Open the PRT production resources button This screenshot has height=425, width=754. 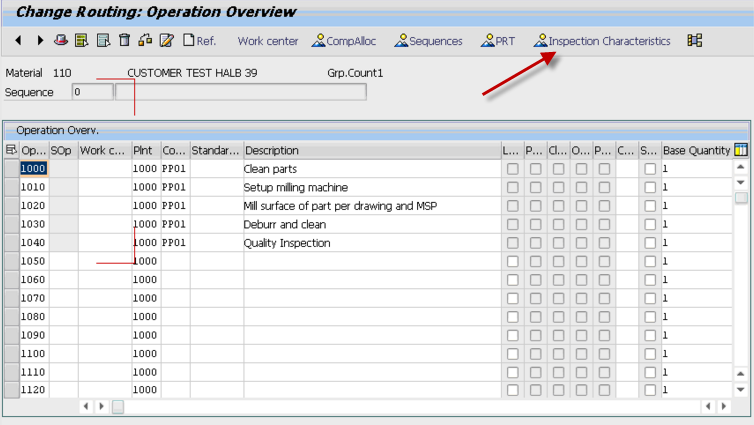498,41
